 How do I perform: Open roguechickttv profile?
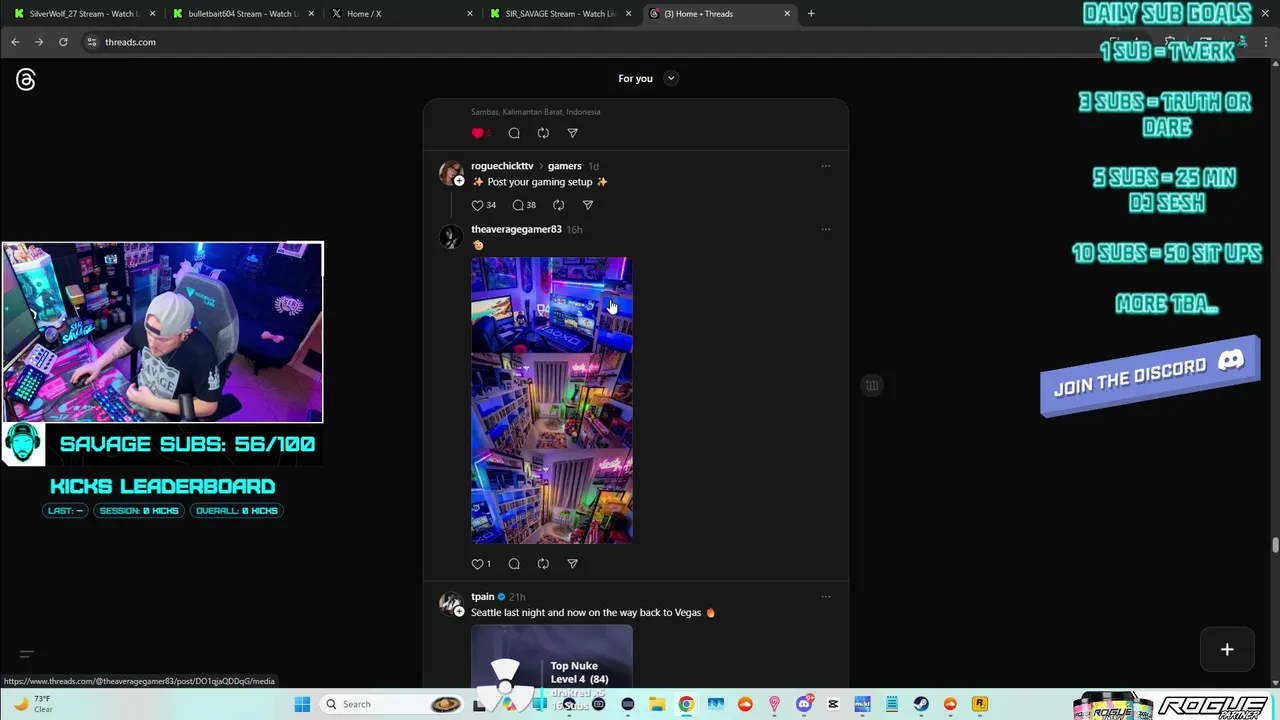tap(502, 166)
